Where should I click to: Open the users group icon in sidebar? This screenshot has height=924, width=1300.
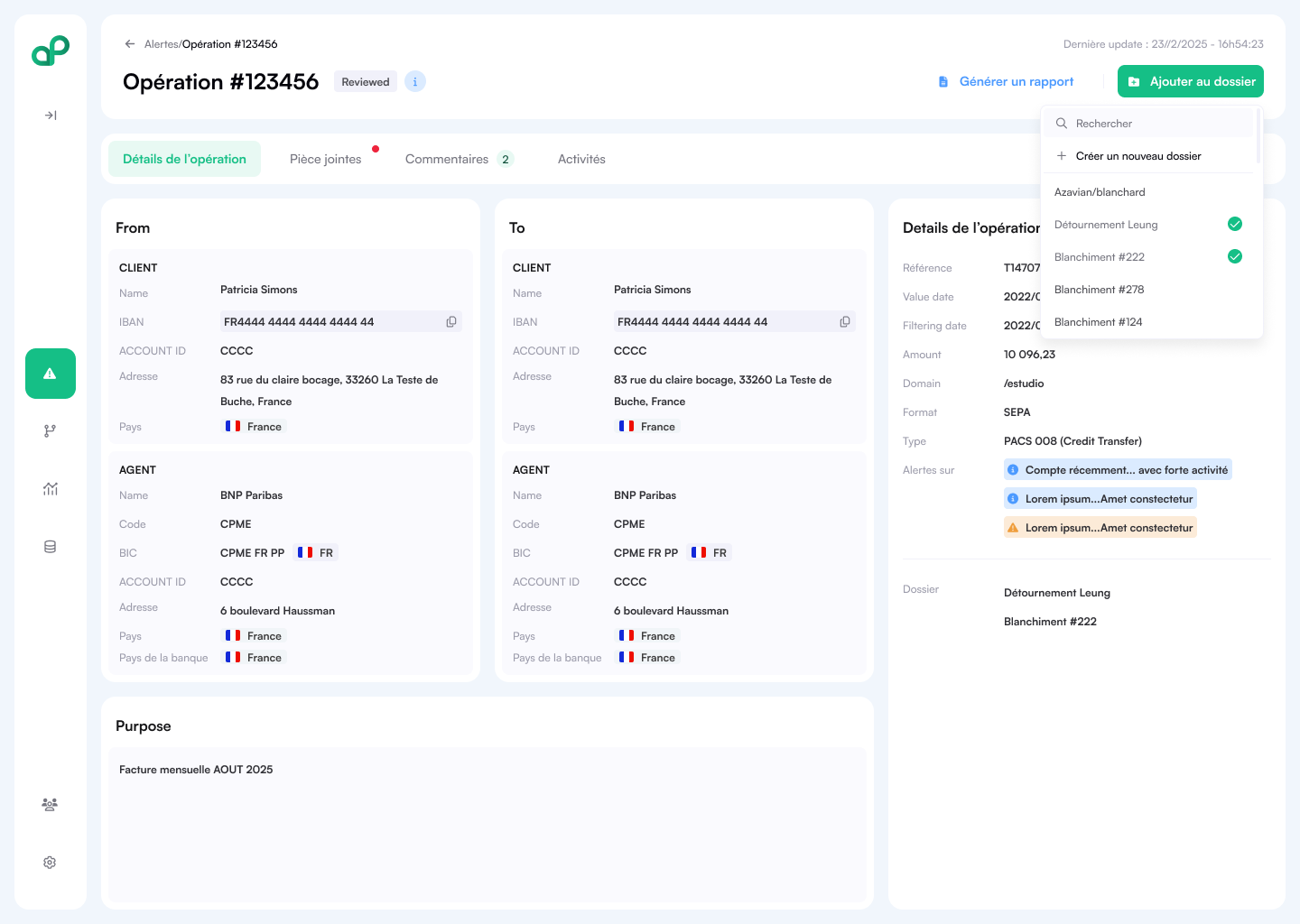(51, 805)
